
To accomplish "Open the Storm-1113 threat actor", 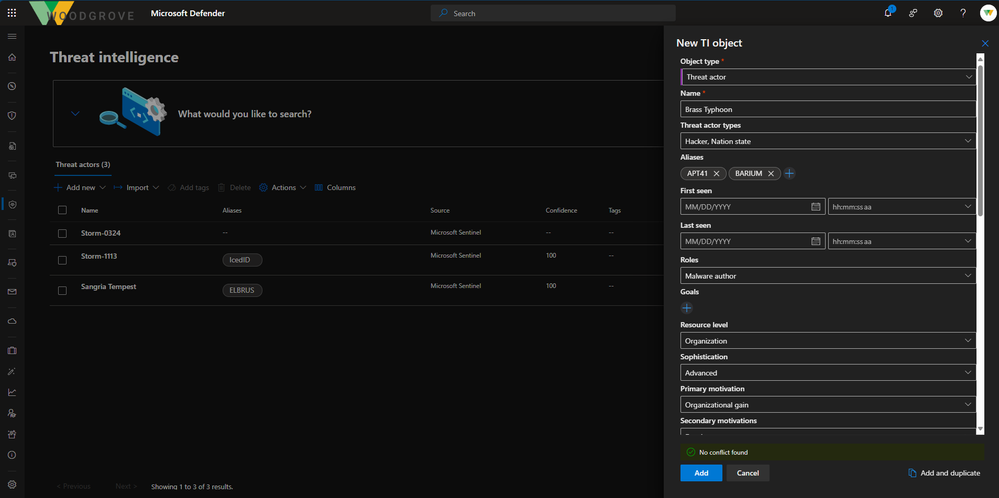I will pos(99,256).
